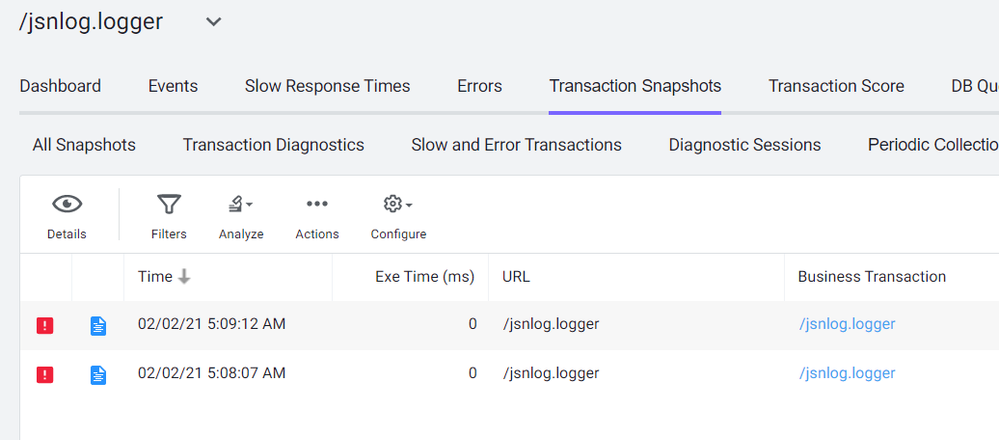999x440 pixels.
Task: Expand the Configure gear dropdown
Action: pyautogui.click(x=397, y=205)
